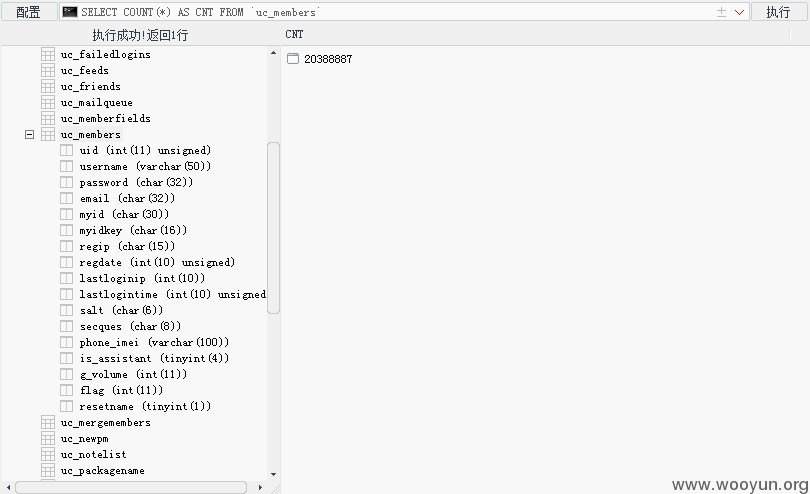Click the table icon next to uc_packagename
This screenshot has width=810, height=494.
pos(48,471)
